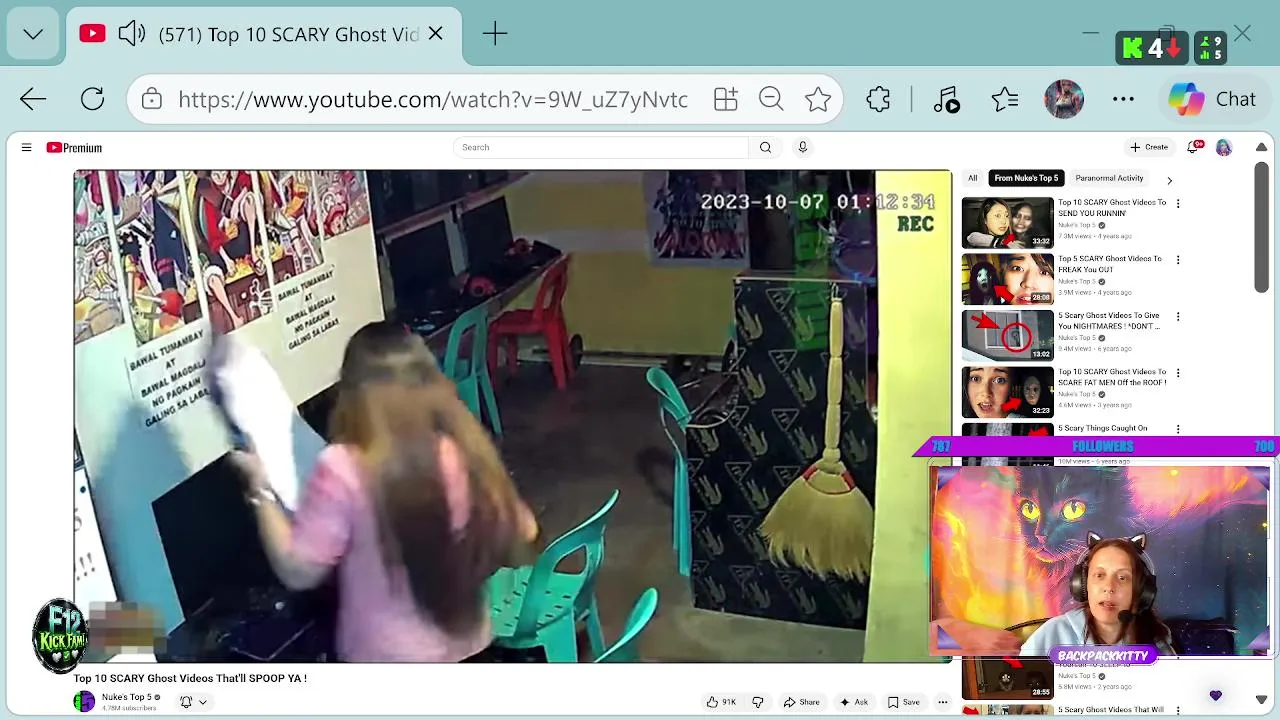Open browser extensions puzzle icon

pyautogui.click(x=878, y=99)
